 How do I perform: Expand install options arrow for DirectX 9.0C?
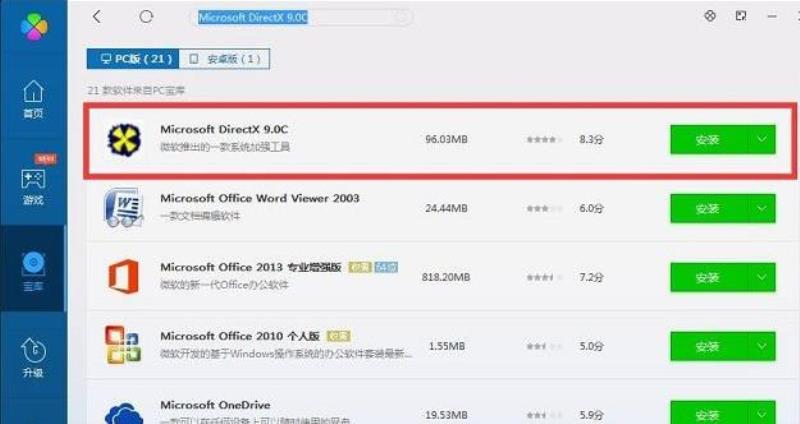[x=762, y=139]
